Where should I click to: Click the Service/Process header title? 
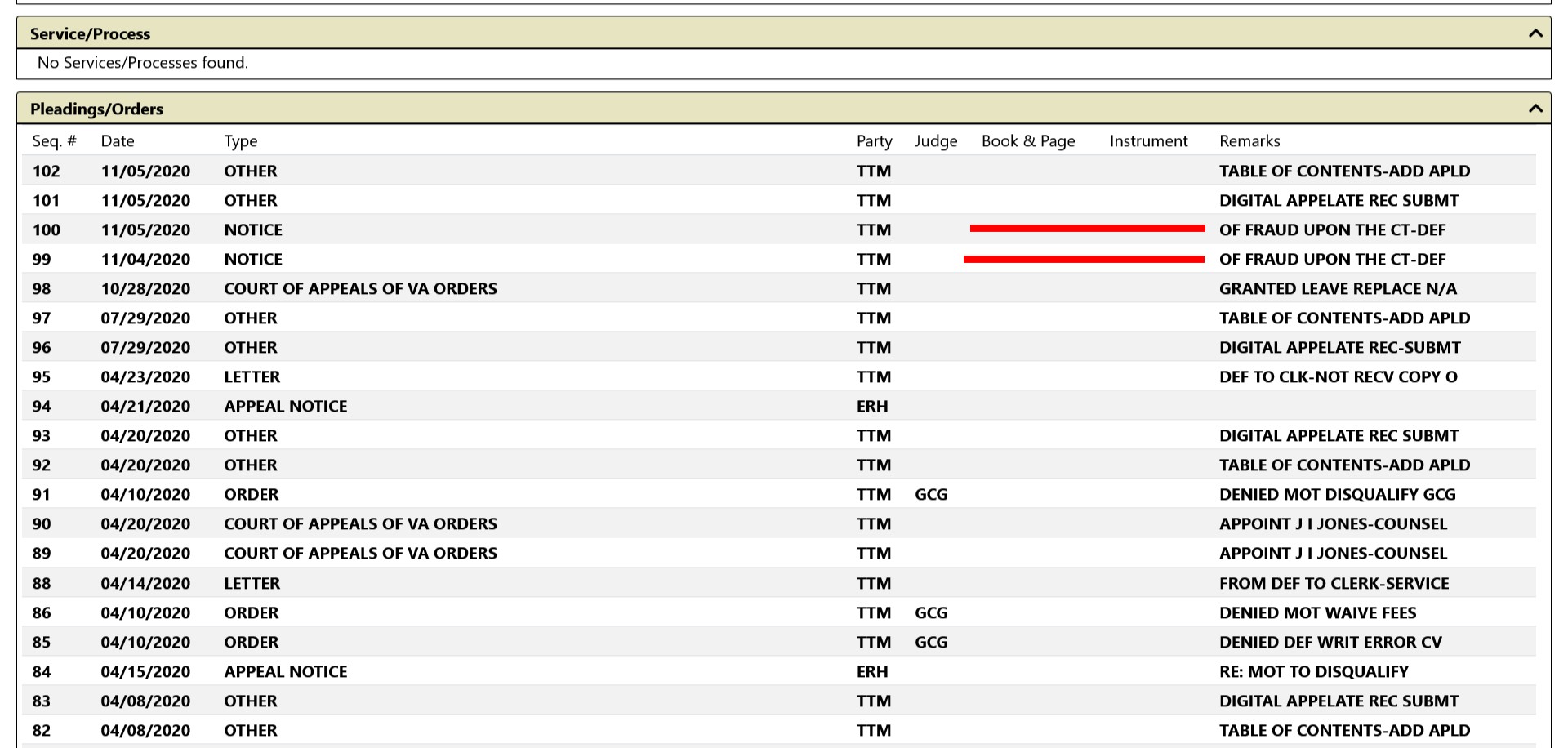90,33
